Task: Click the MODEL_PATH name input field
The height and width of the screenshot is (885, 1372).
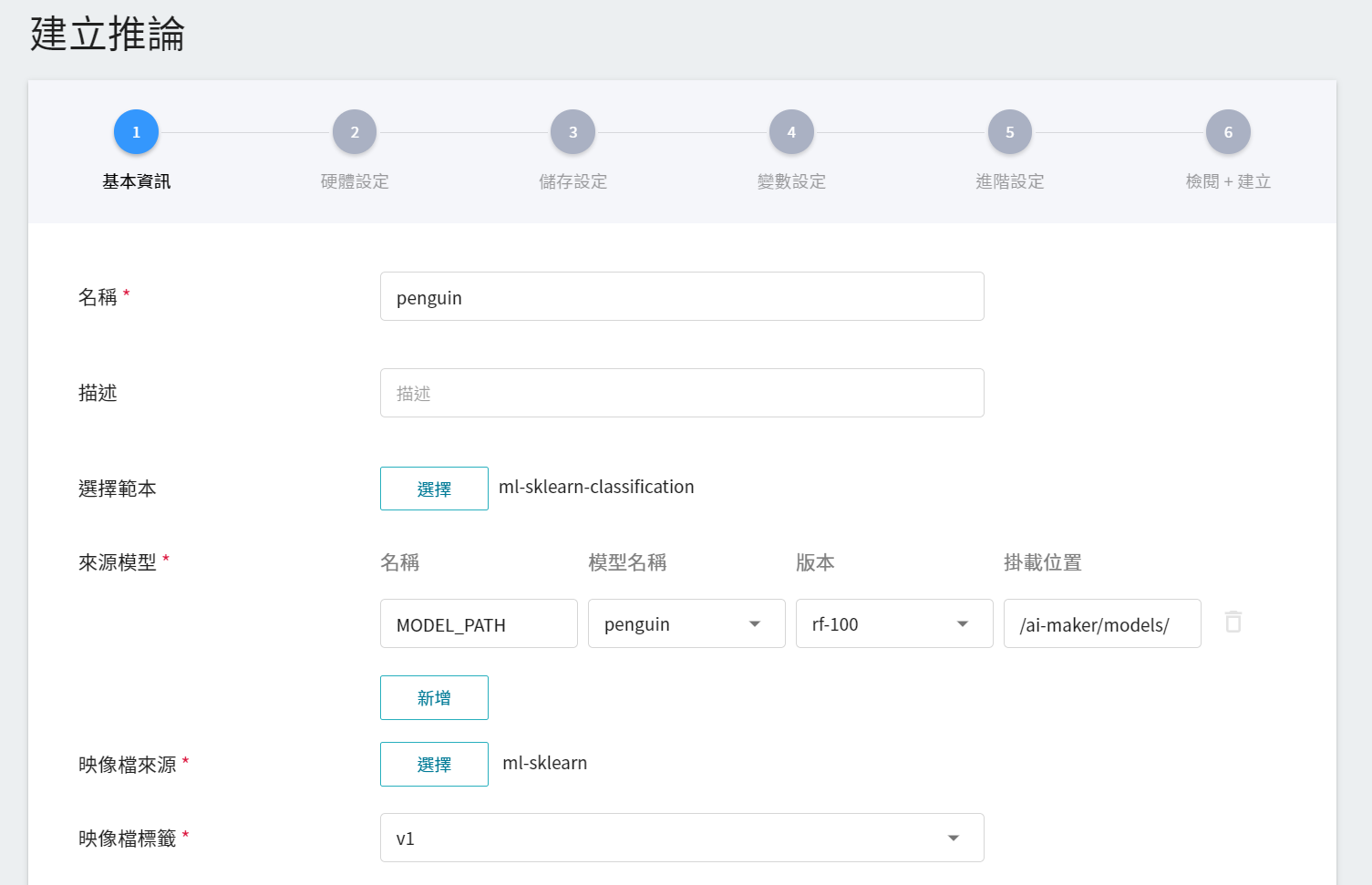Action: coord(478,623)
